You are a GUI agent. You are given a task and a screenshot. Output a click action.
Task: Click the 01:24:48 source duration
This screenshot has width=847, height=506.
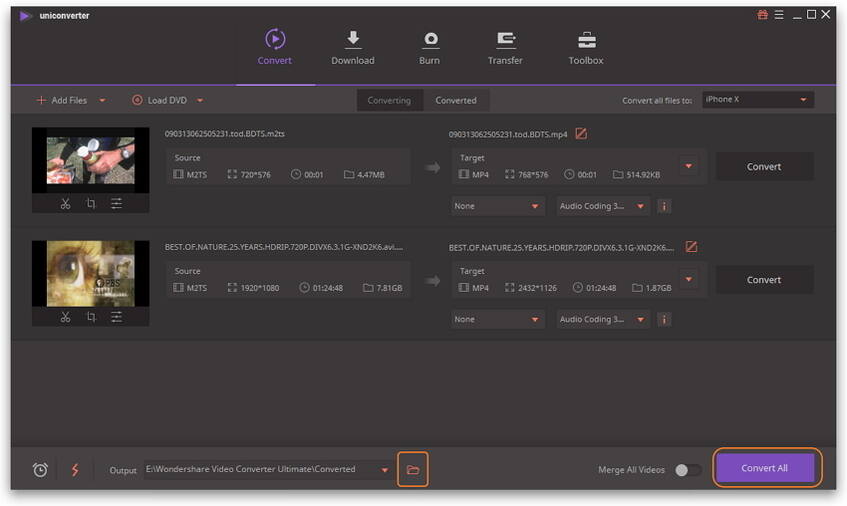327,288
